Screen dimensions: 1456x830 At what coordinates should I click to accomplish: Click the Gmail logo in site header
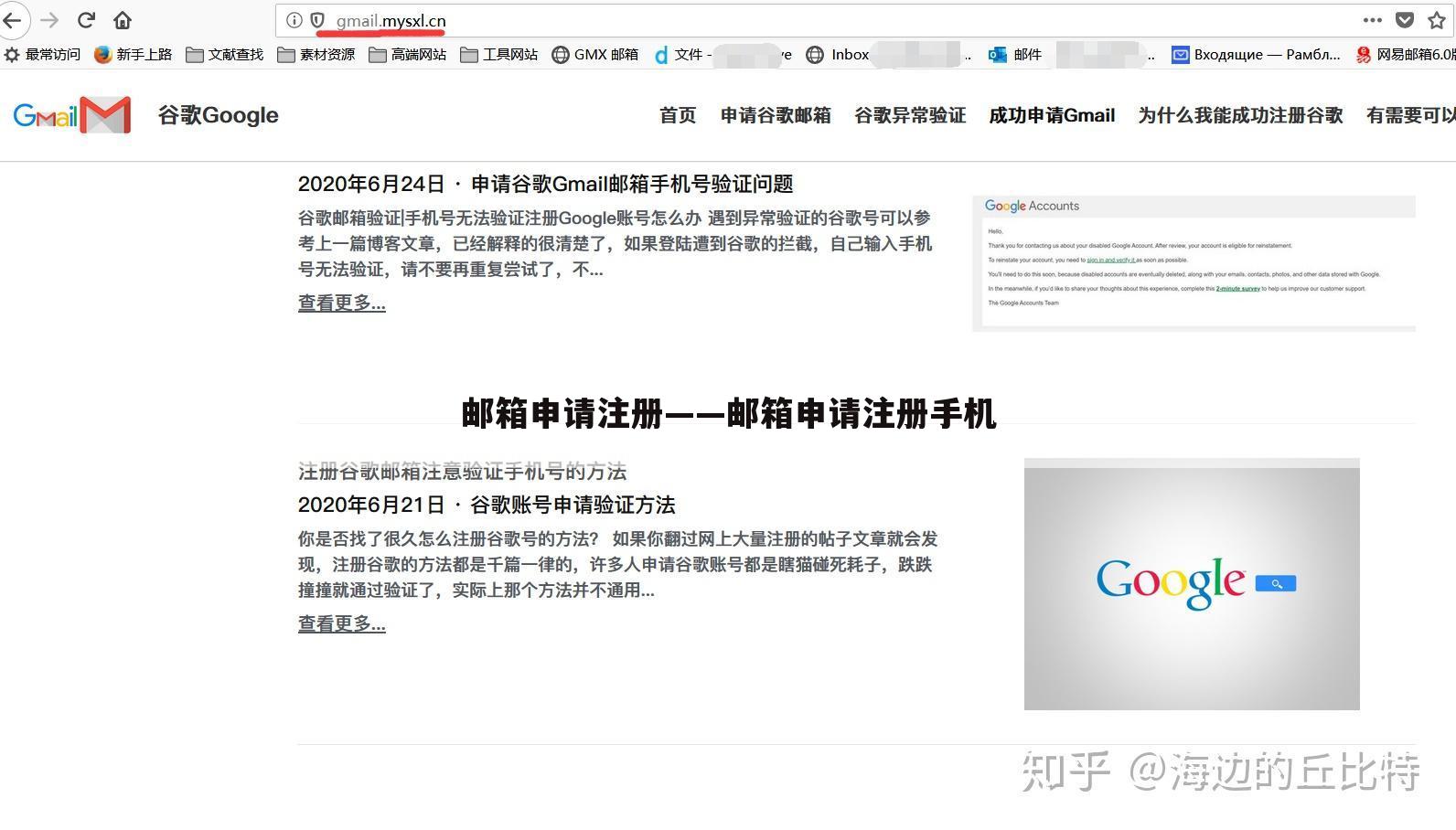tap(72, 115)
